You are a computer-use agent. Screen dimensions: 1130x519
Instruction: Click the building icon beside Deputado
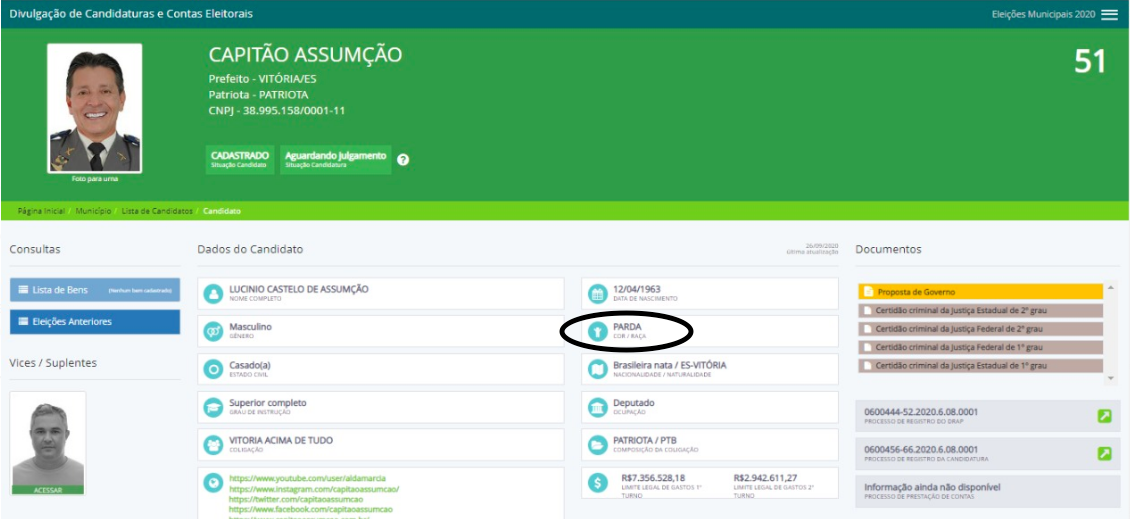tap(597, 407)
